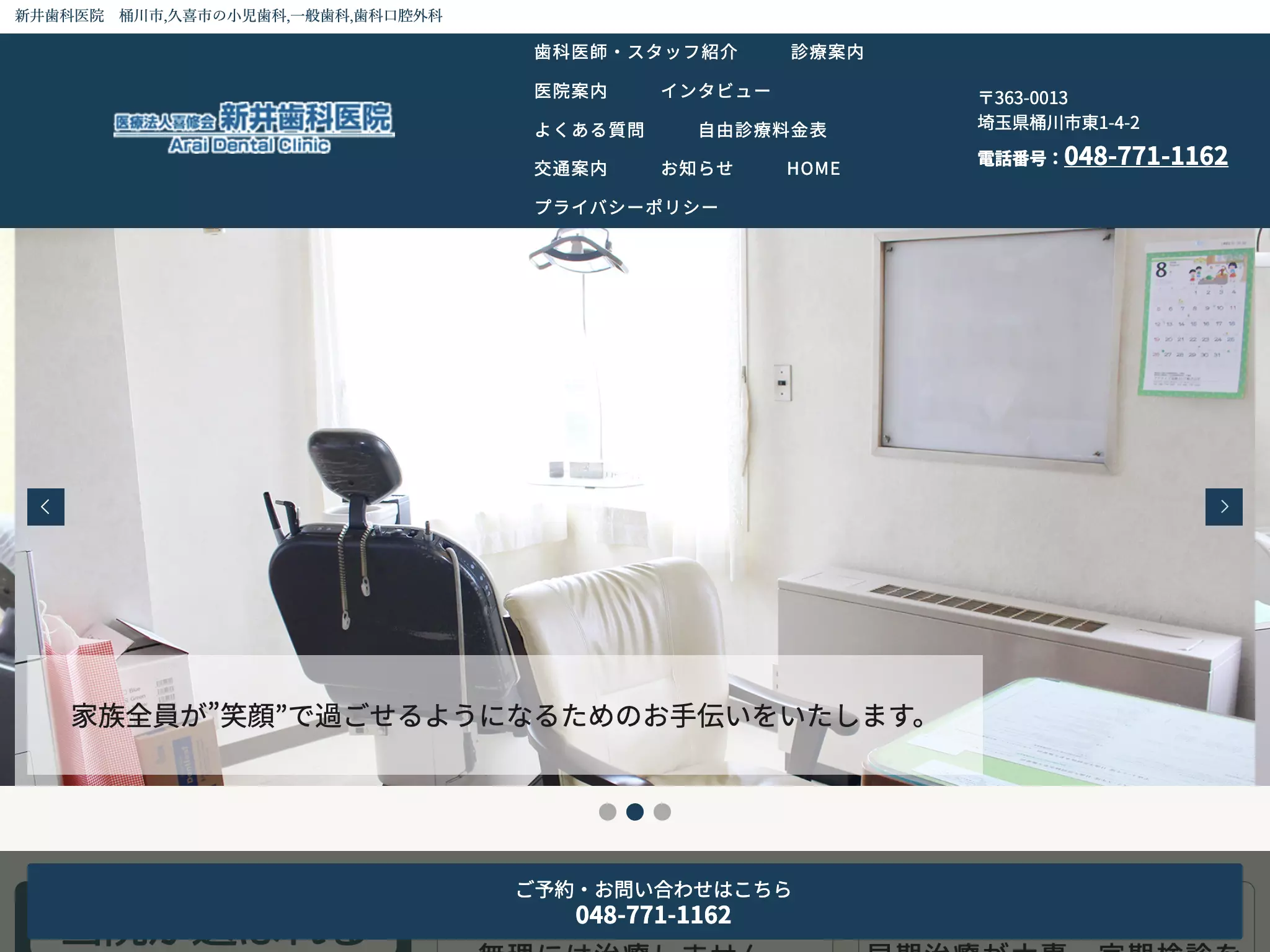Open 医院案内 menu item
This screenshot has width=1270, height=952.
571,91
